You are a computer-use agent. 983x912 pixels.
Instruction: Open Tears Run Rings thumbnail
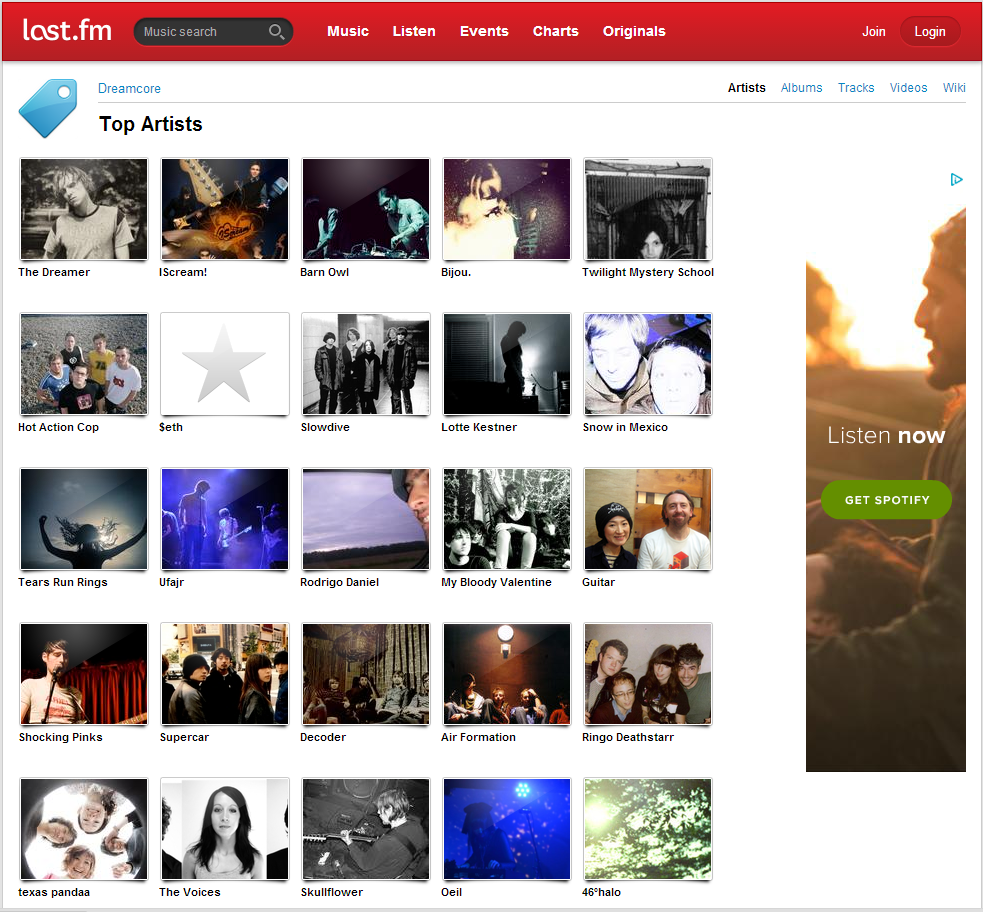[84, 518]
